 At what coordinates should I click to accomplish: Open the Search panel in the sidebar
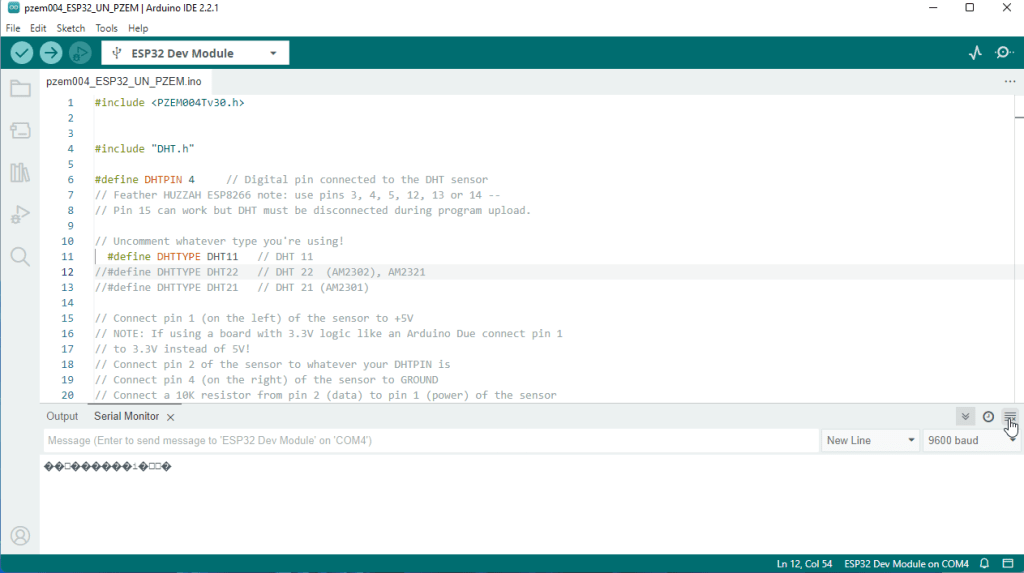pyautogui.click(x=20, y=257)
